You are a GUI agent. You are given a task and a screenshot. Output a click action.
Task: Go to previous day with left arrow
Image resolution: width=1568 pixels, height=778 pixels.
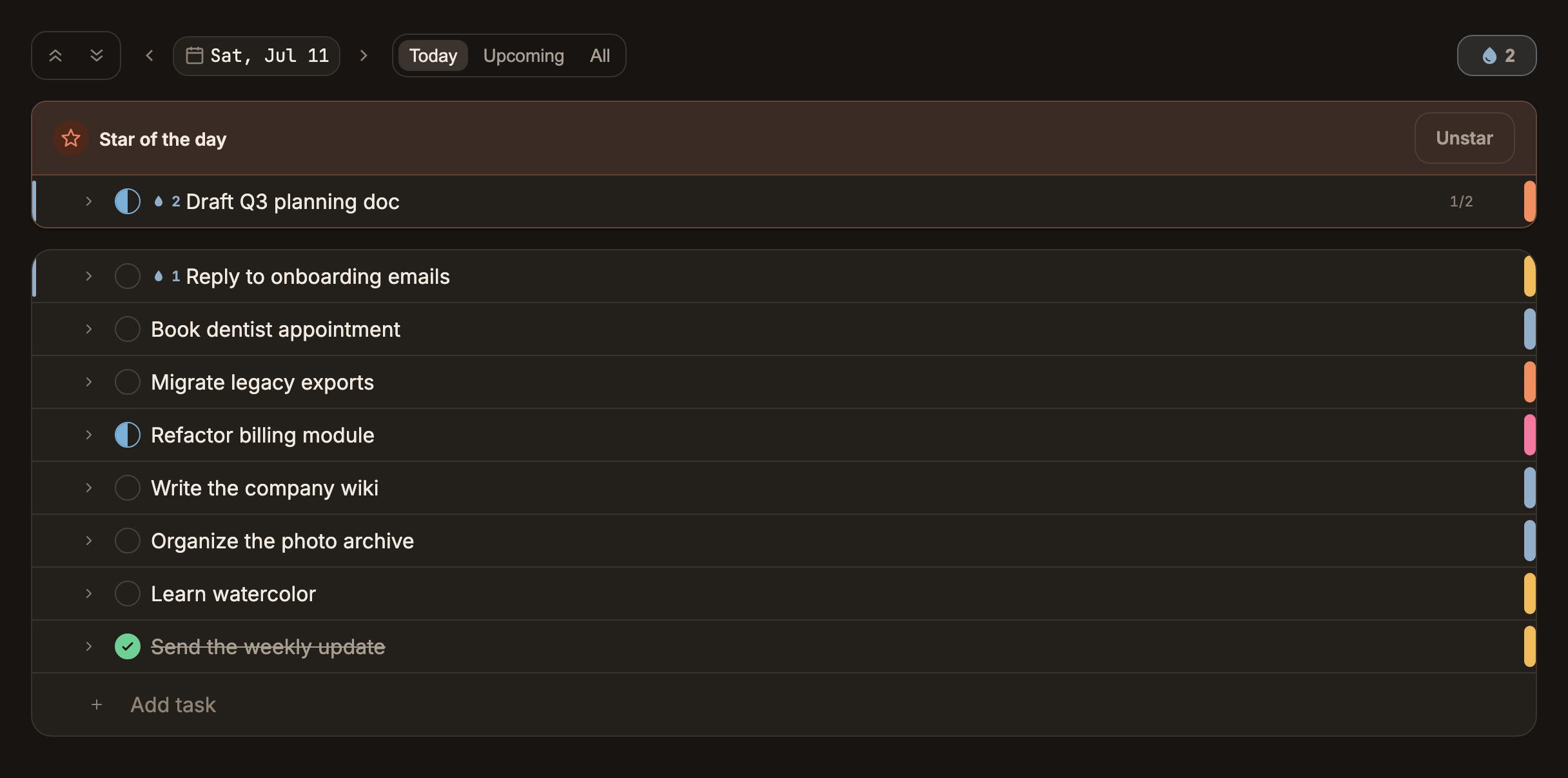tap(150, 55)
